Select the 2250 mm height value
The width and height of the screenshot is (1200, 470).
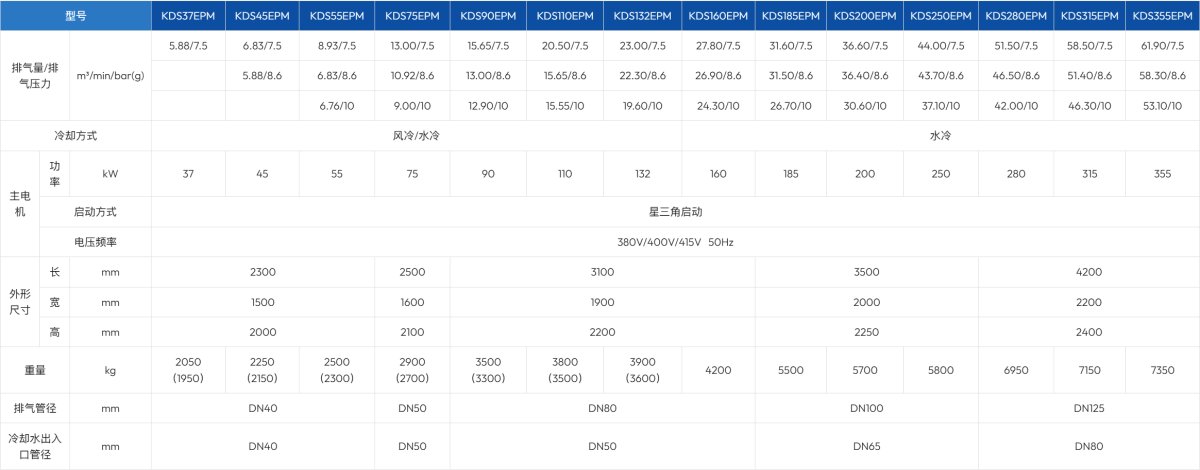(x=865, y=333)
